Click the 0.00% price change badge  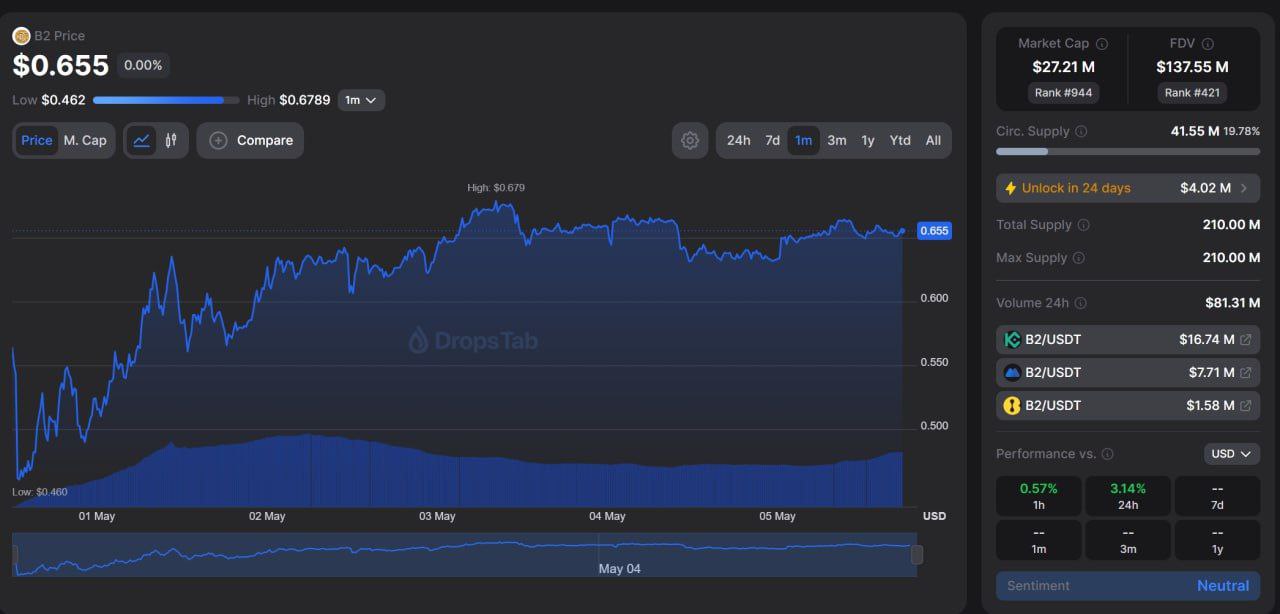point(143,66)
